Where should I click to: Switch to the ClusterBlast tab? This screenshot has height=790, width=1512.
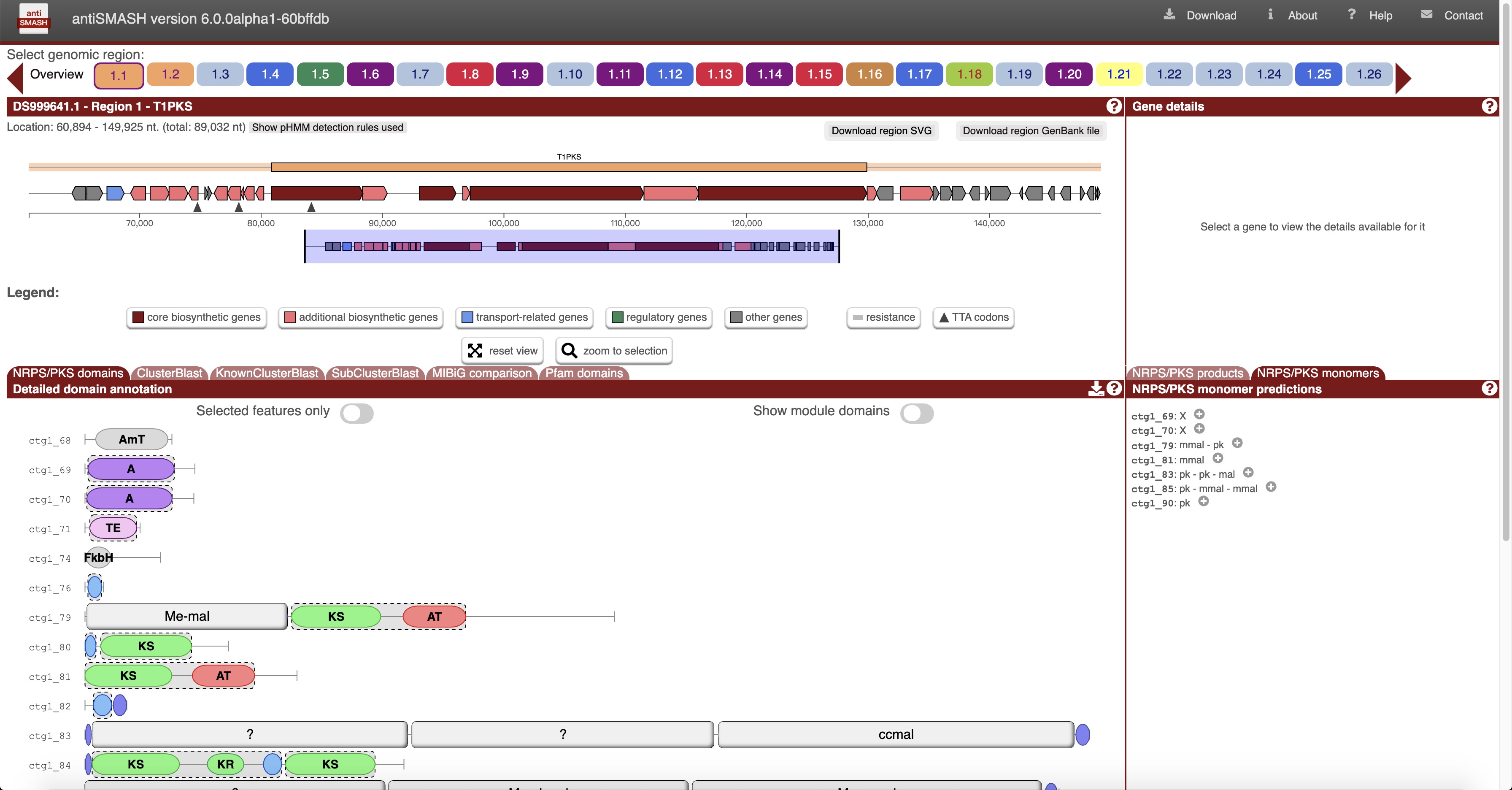(169, 373)
